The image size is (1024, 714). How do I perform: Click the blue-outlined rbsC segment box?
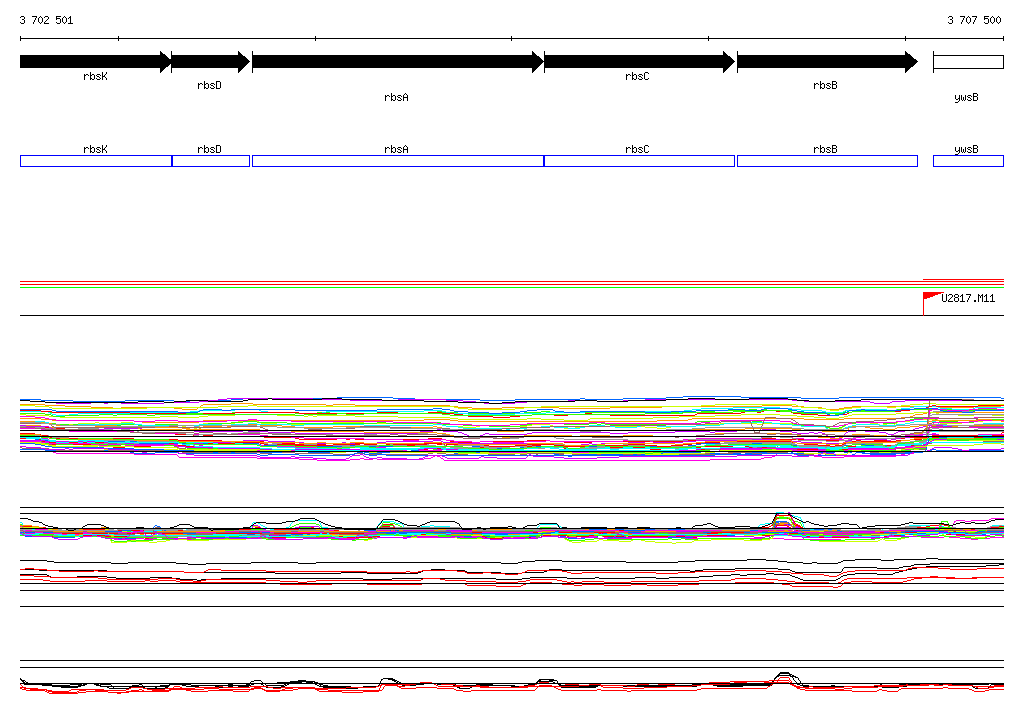click(639, 161)
